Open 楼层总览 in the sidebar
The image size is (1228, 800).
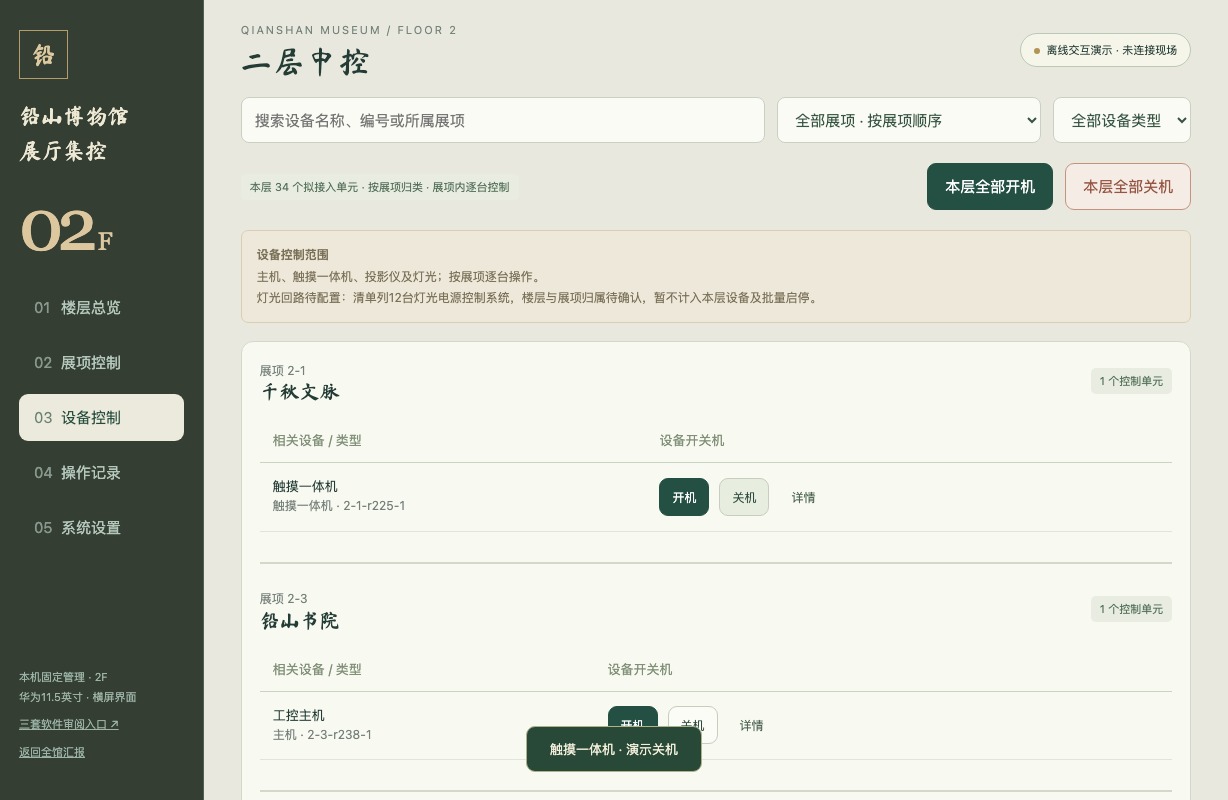101,307
